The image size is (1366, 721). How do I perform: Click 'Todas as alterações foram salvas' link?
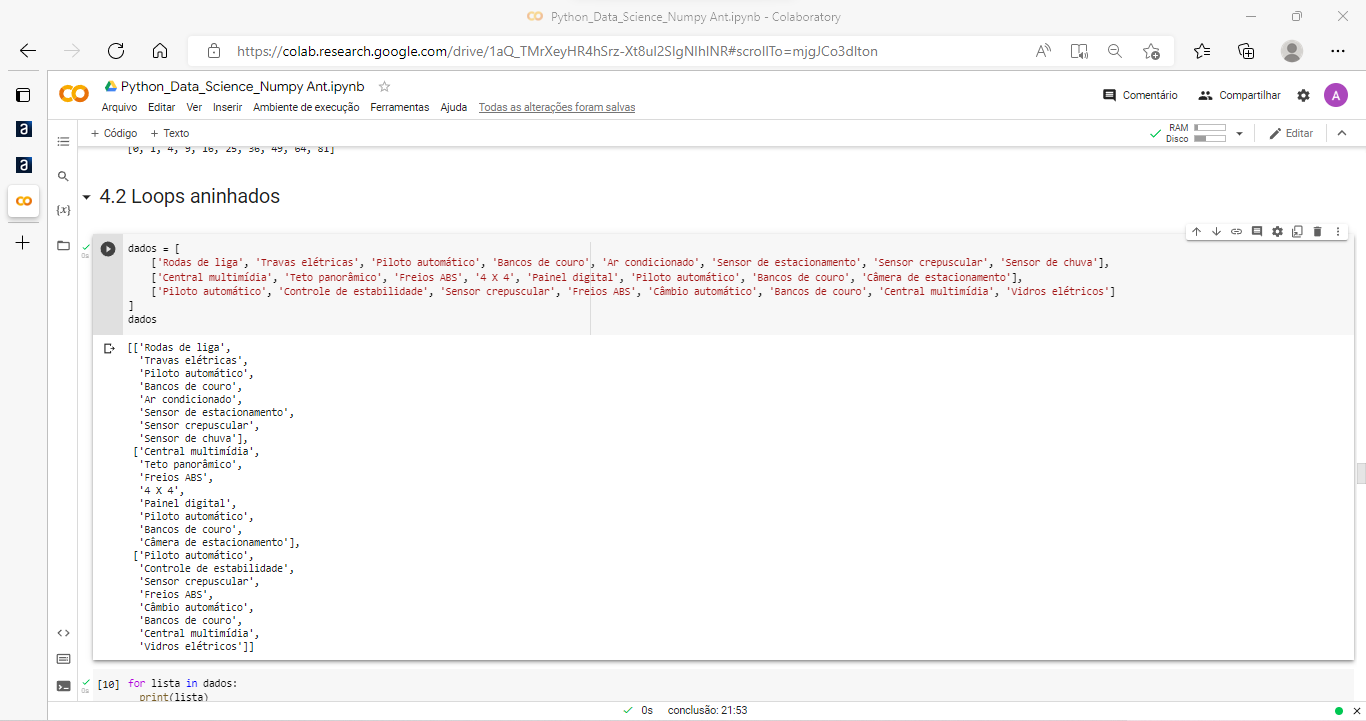tap(556, 107)
